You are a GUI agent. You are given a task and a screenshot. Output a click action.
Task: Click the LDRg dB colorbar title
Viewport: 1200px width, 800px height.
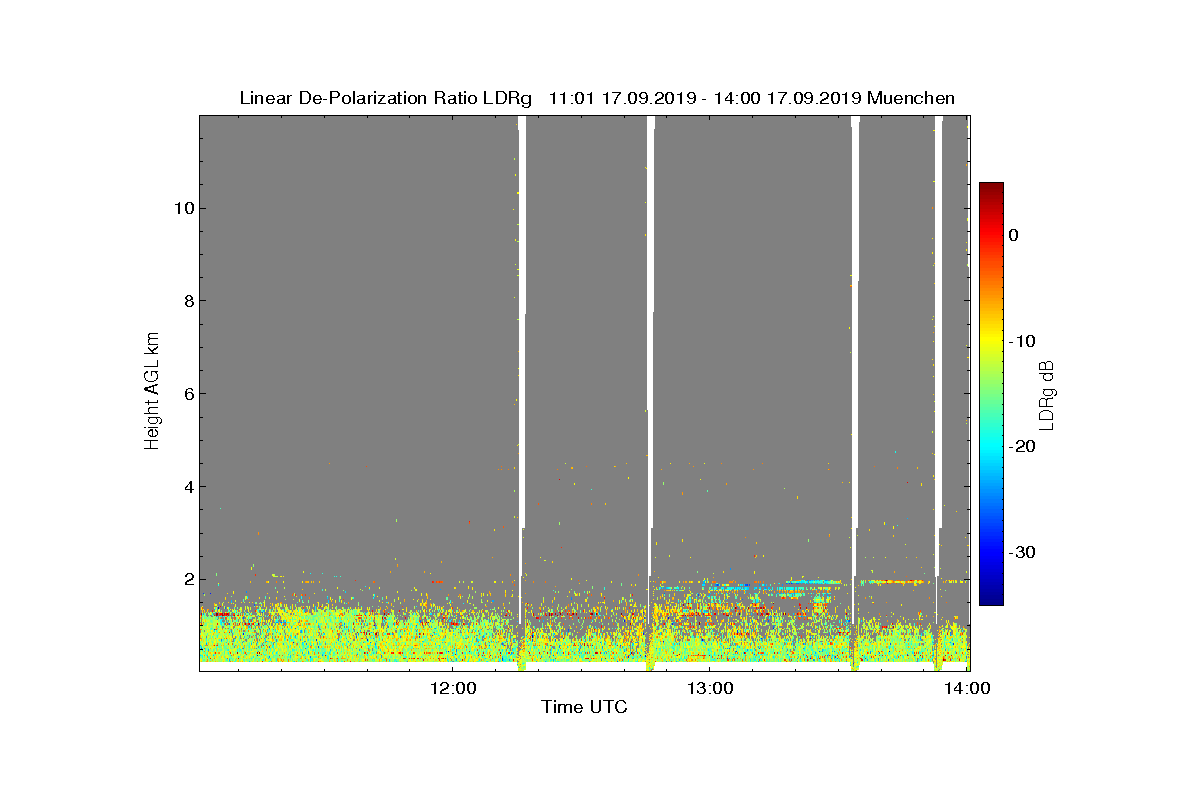[1047, 394]
